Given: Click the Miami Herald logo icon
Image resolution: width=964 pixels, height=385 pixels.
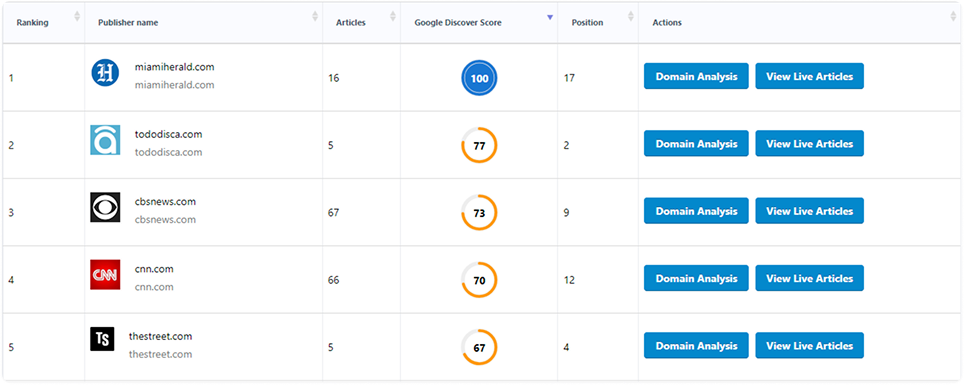Looking at the screenshot, I should click(x=105, y=73).
